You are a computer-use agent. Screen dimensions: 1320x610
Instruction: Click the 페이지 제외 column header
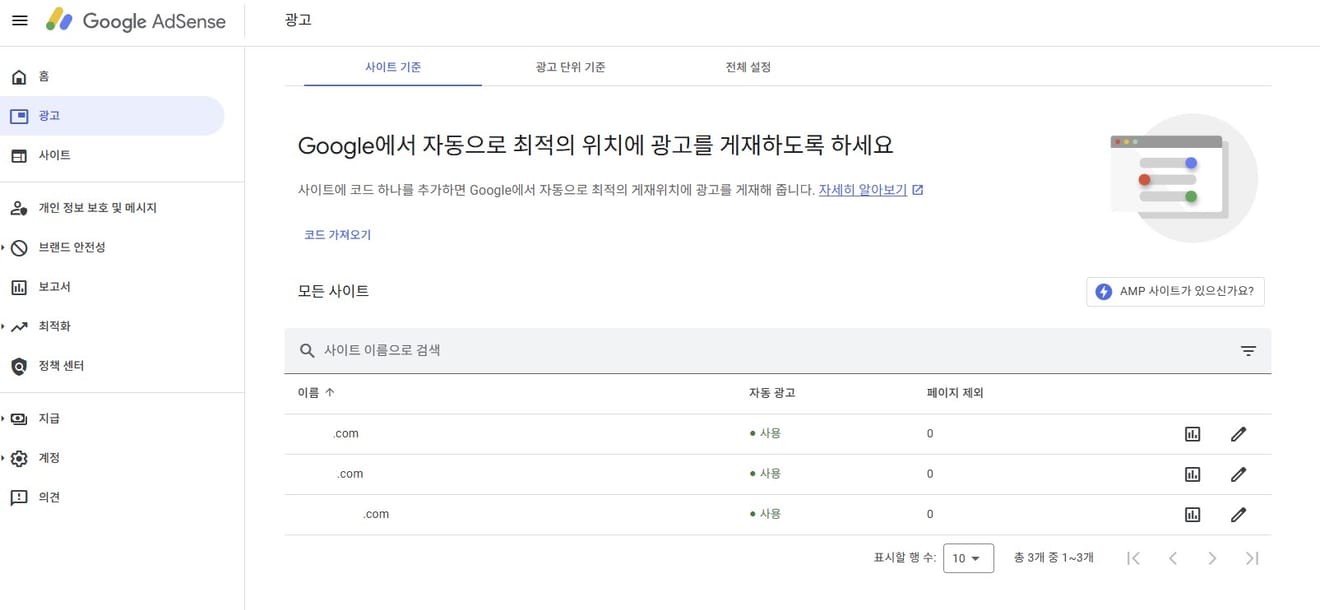[955, 393]
